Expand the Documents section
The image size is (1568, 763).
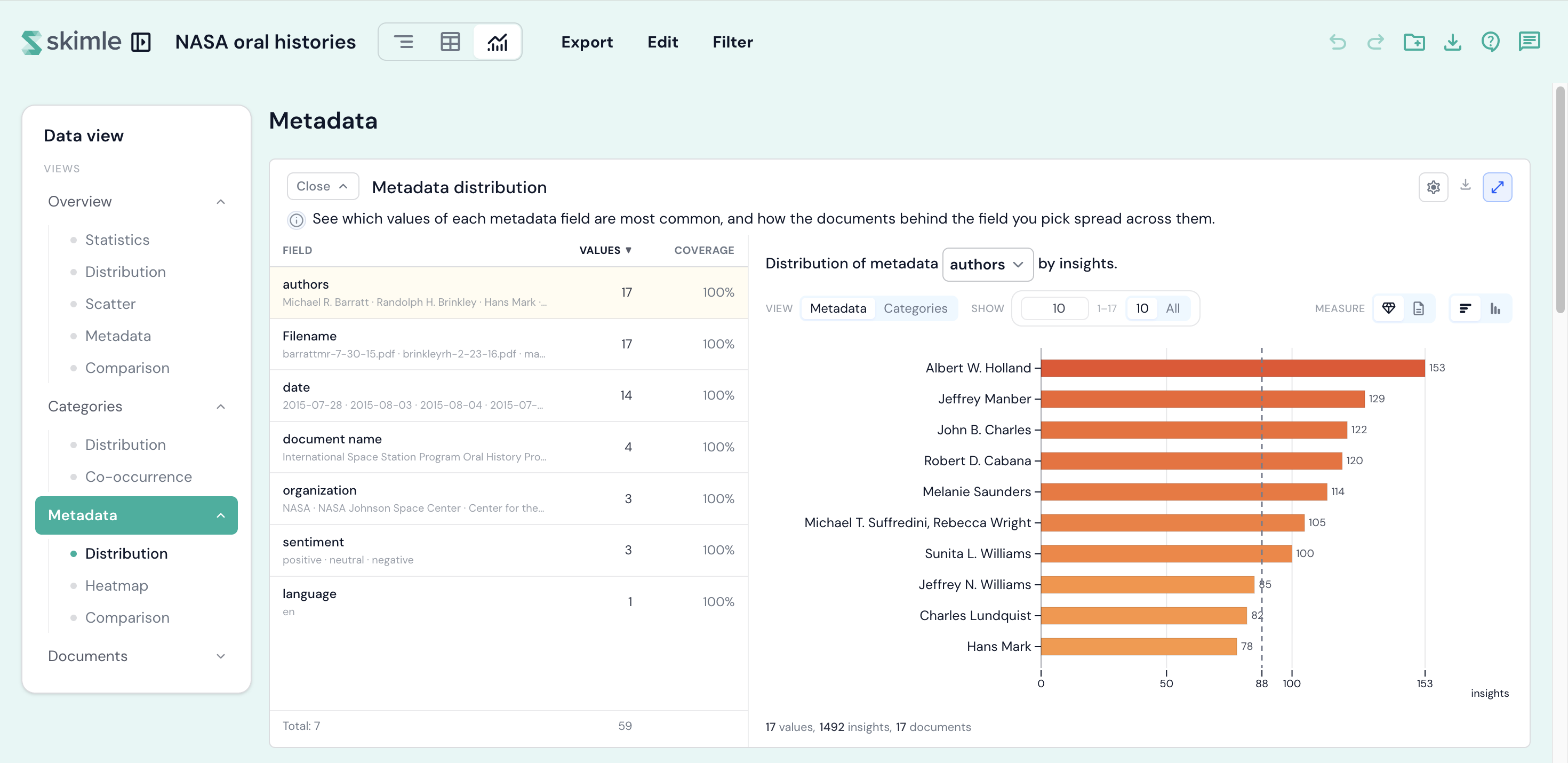[x=221, y=656]
